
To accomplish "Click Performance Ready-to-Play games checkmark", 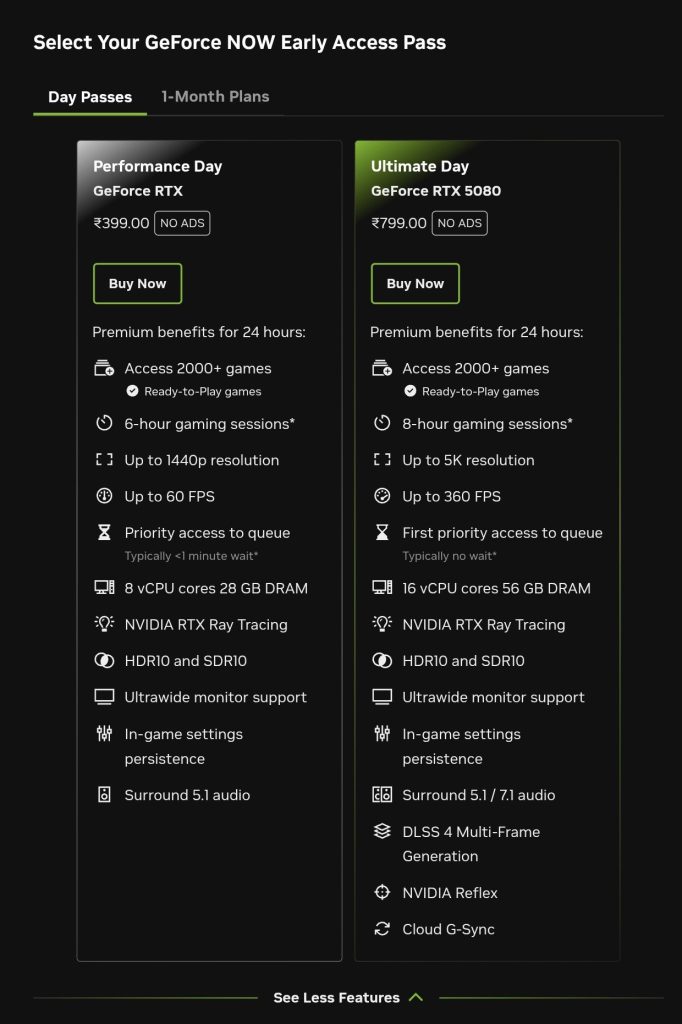I will pos(133,391).
